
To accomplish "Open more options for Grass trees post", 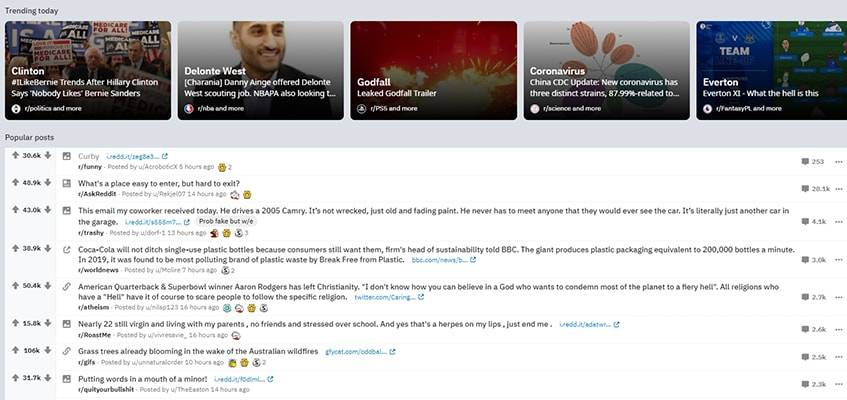I will [838, 357].
